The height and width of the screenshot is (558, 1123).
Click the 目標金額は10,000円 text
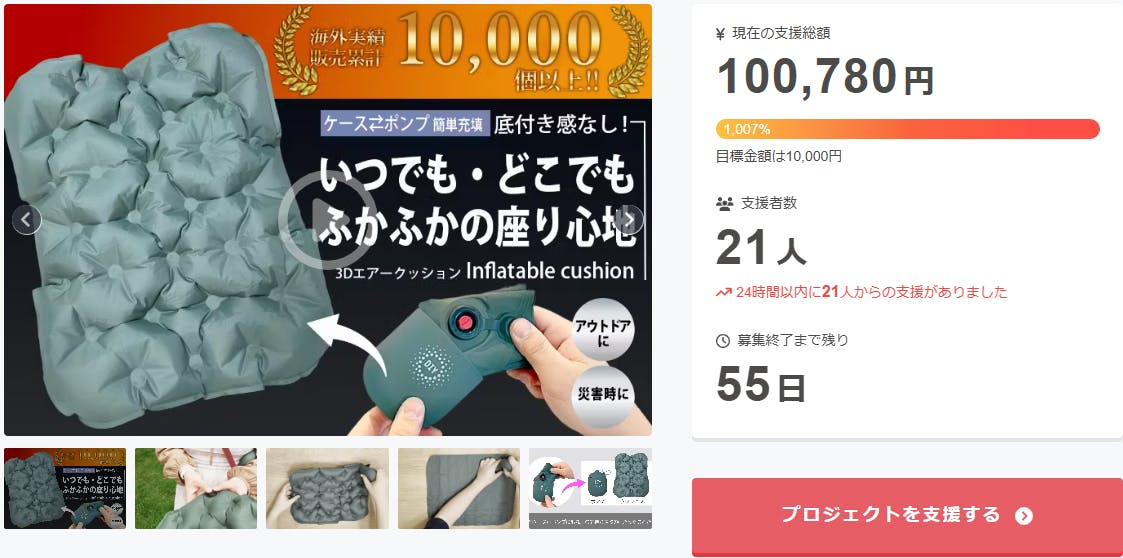pos(779,156)
